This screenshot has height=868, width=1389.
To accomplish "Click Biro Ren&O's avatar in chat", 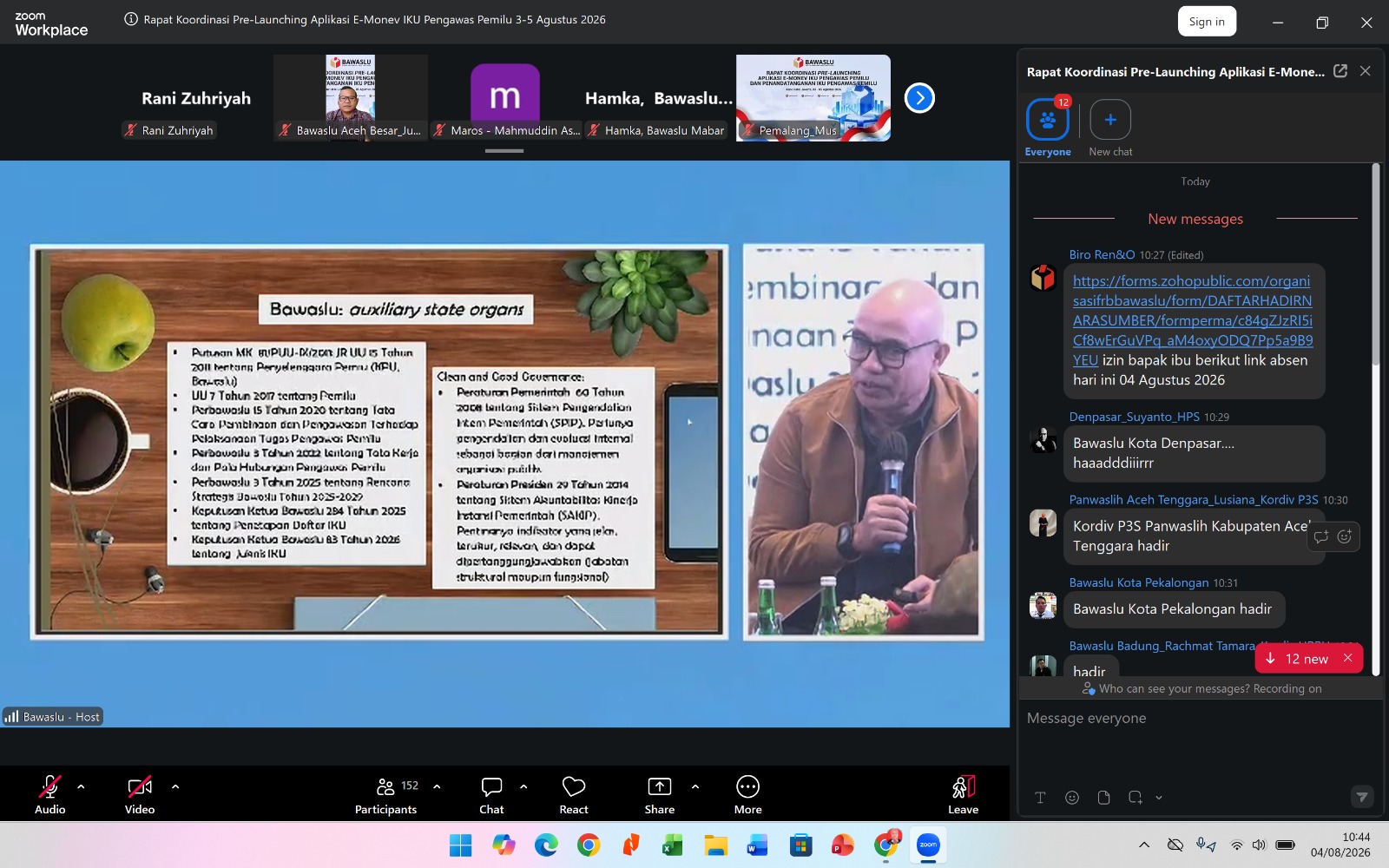I will pyautogui.click(x=1043, y=278).
